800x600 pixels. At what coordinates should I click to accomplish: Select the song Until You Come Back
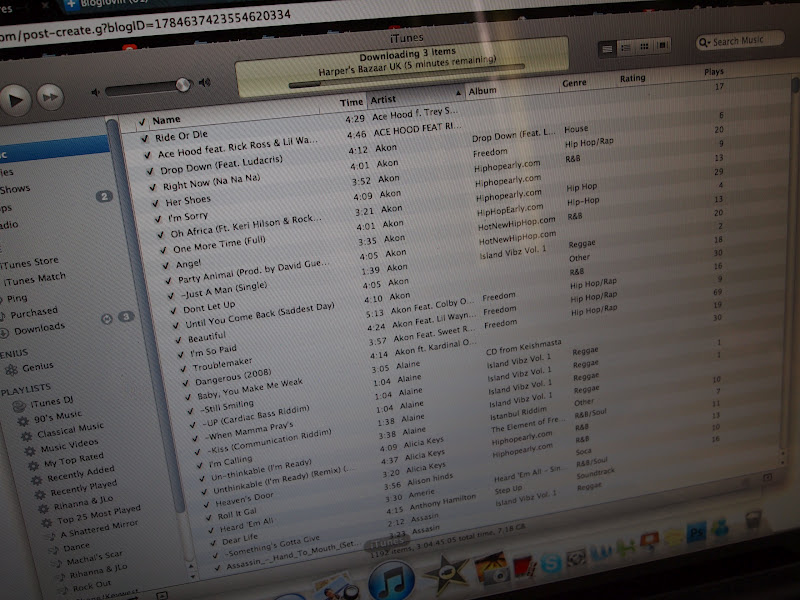260,315
